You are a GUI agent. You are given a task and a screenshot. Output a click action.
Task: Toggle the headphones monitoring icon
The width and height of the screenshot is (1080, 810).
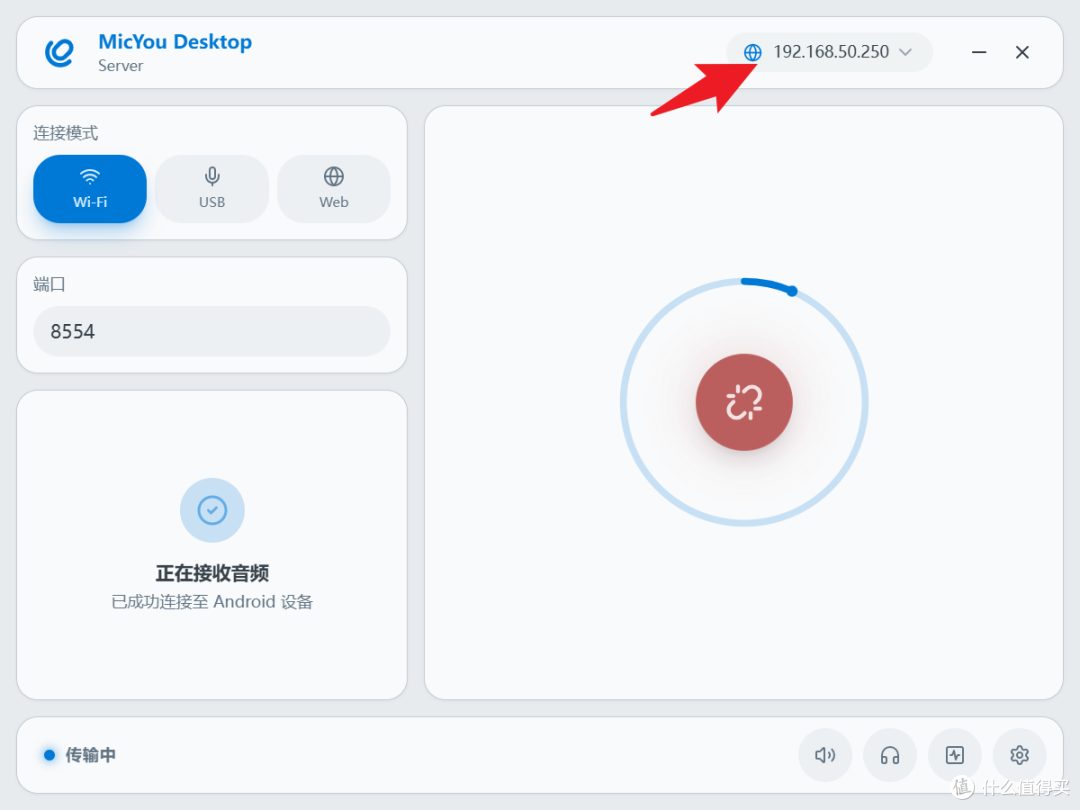point(890,756)
